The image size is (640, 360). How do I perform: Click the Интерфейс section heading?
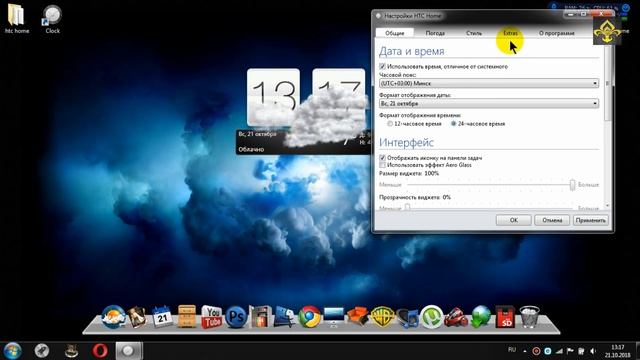point(406,142)
